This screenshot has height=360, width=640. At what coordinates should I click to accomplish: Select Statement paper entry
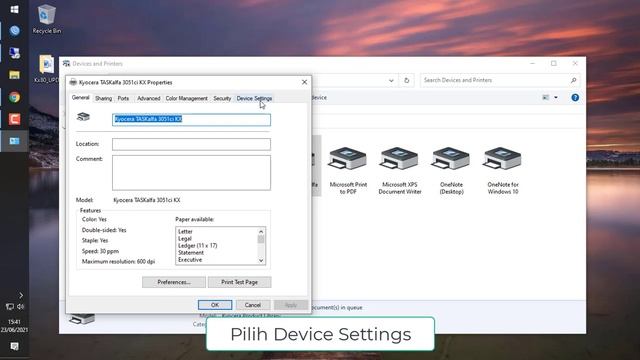click(191, 253)
